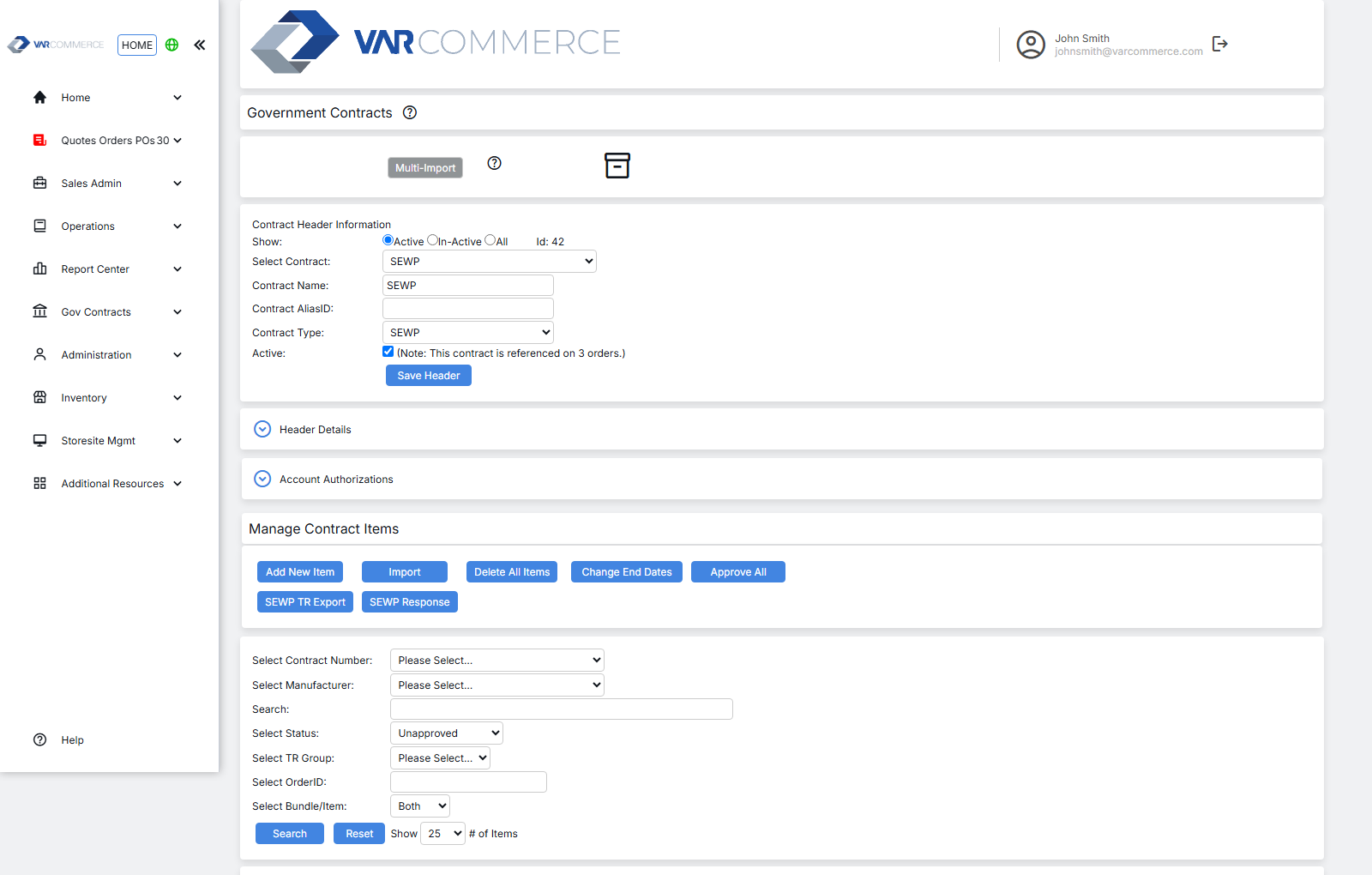Select the Active radio button
Image resolution: width=1372 pixels, height=875 pixels.
coord(388,240)
